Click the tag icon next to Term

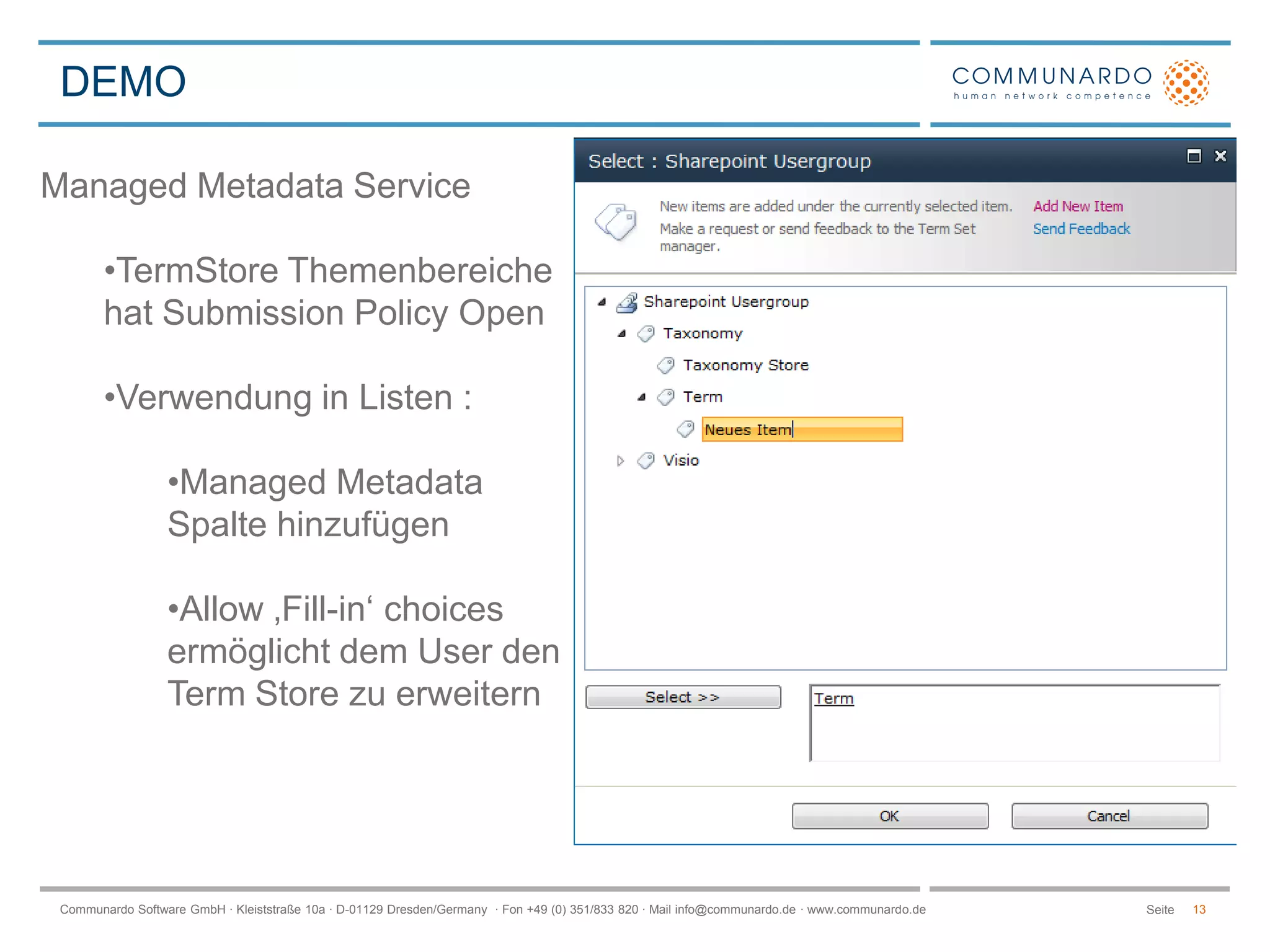pos(665,397)
